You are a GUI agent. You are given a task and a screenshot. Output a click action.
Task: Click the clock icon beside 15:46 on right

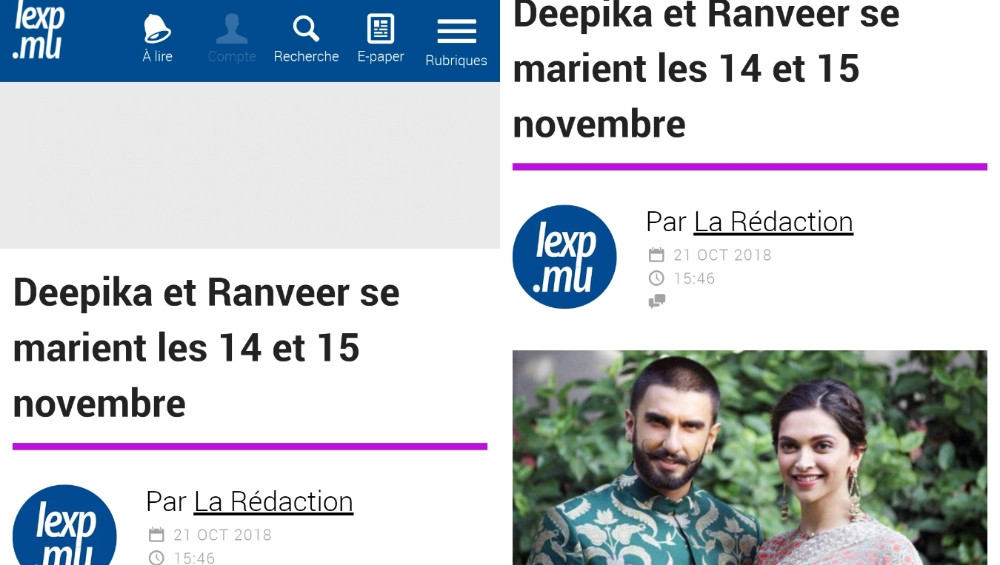coord(656,278)
